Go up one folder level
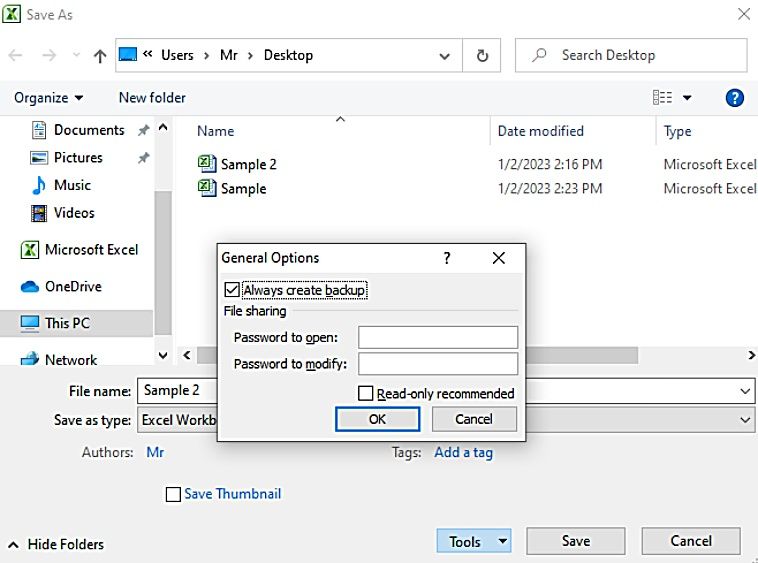The image size is (758, 563). pos(100,56)
